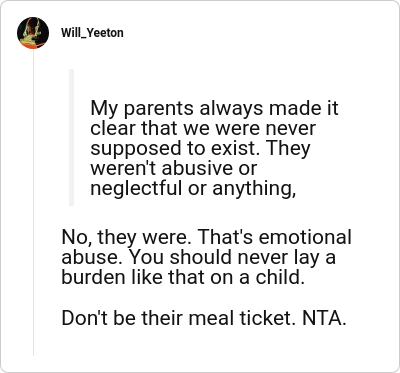This screenshot has height=373, width=400.
Task: Click reply line 'abuse. You should never lay a'
Action: pyautogui.click(x=198, y=257)
